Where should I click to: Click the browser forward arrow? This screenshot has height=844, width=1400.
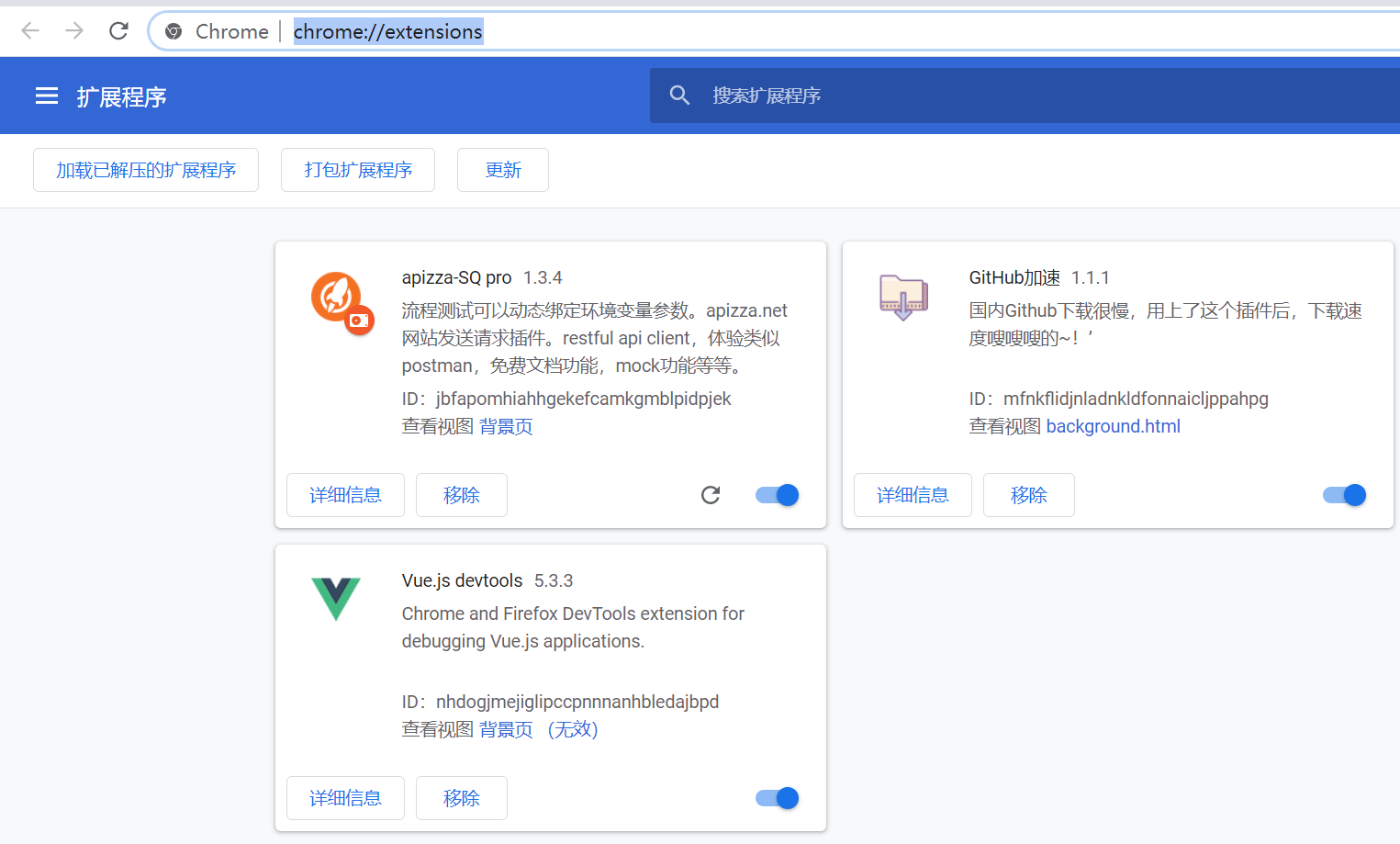pos(74,31)
